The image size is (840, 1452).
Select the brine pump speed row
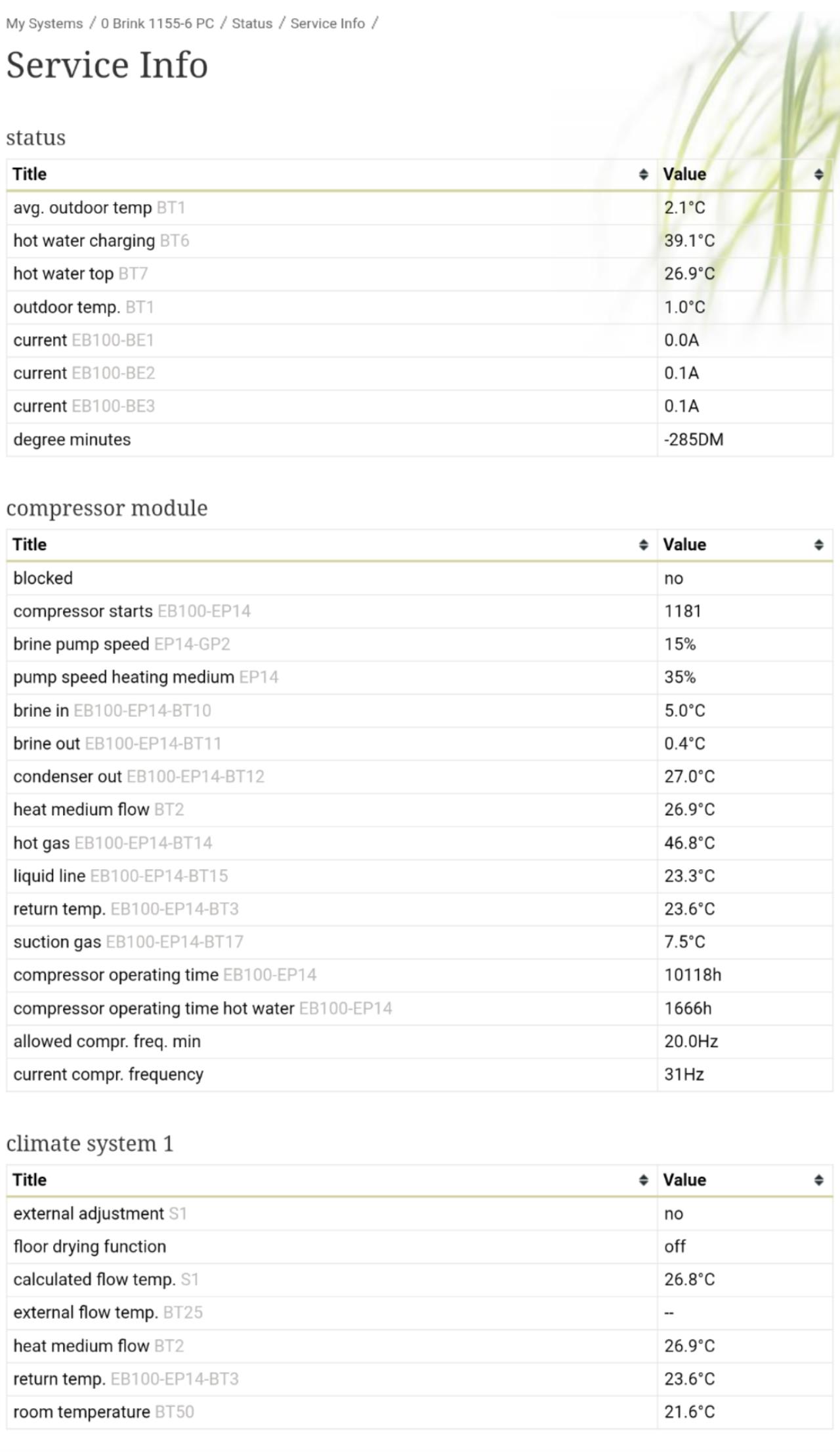click(419, 644)
